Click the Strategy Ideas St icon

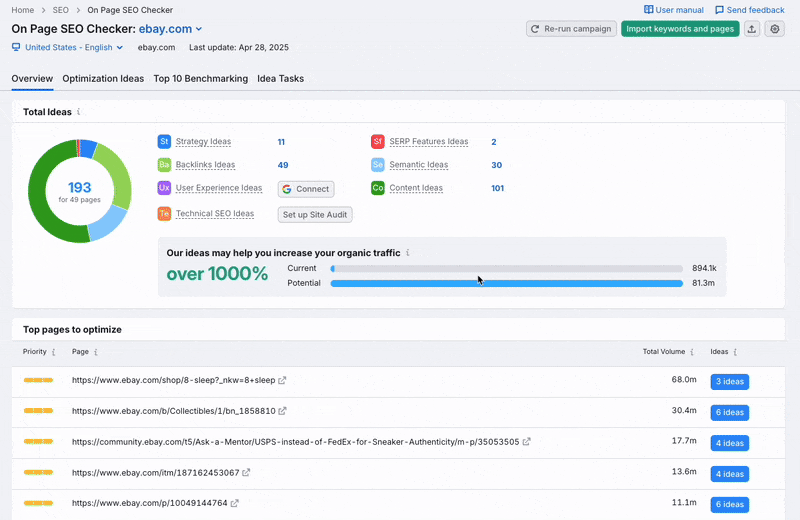164,142
